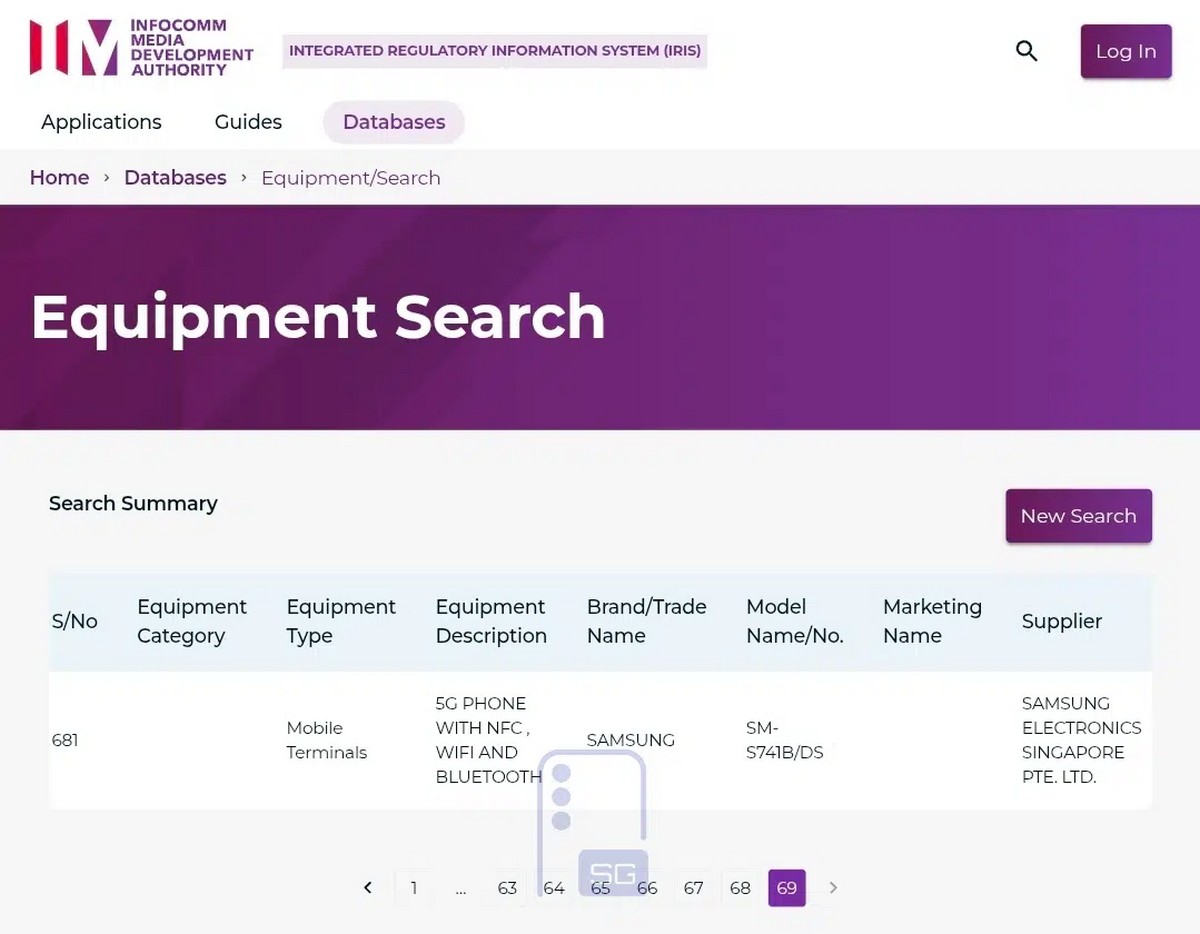Open the search magnifier icon
Screen dimensions: 1200x934
1026,51
